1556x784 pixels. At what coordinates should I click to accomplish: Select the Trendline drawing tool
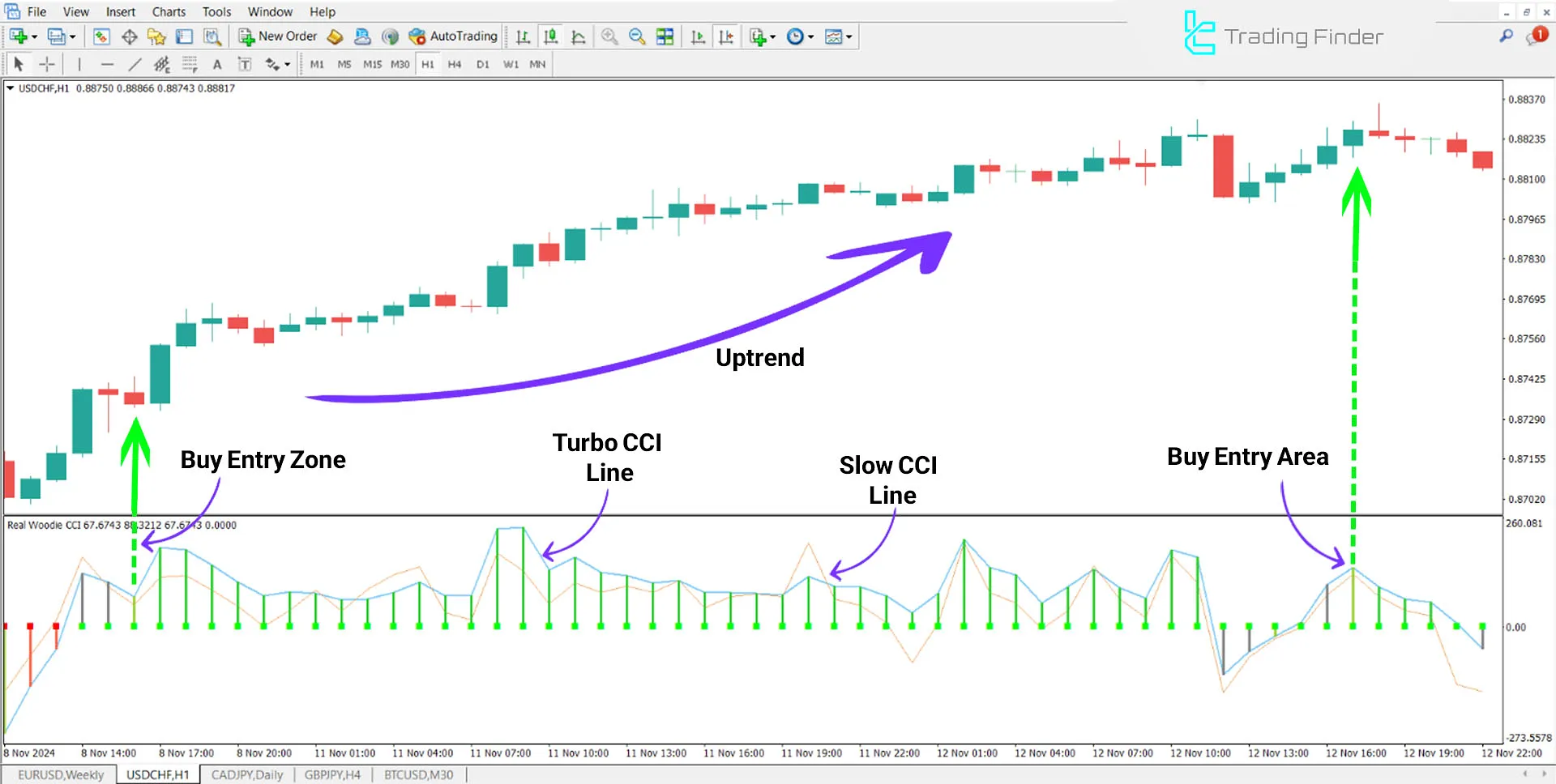(x=135, y=63)
